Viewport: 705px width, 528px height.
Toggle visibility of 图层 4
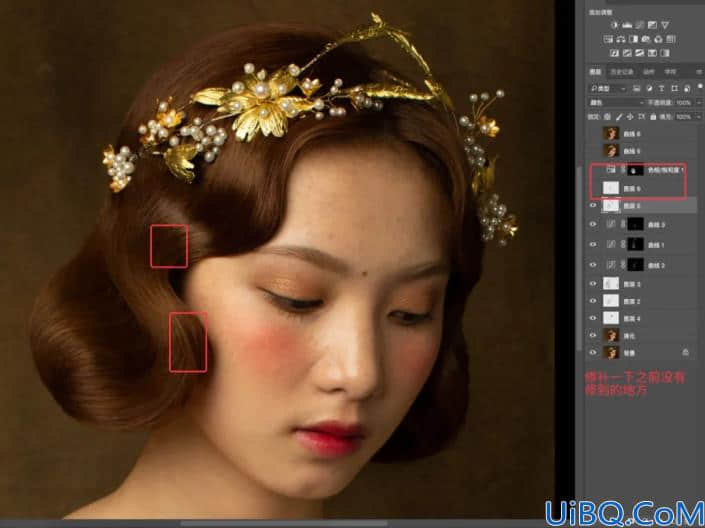pos(593,318)
